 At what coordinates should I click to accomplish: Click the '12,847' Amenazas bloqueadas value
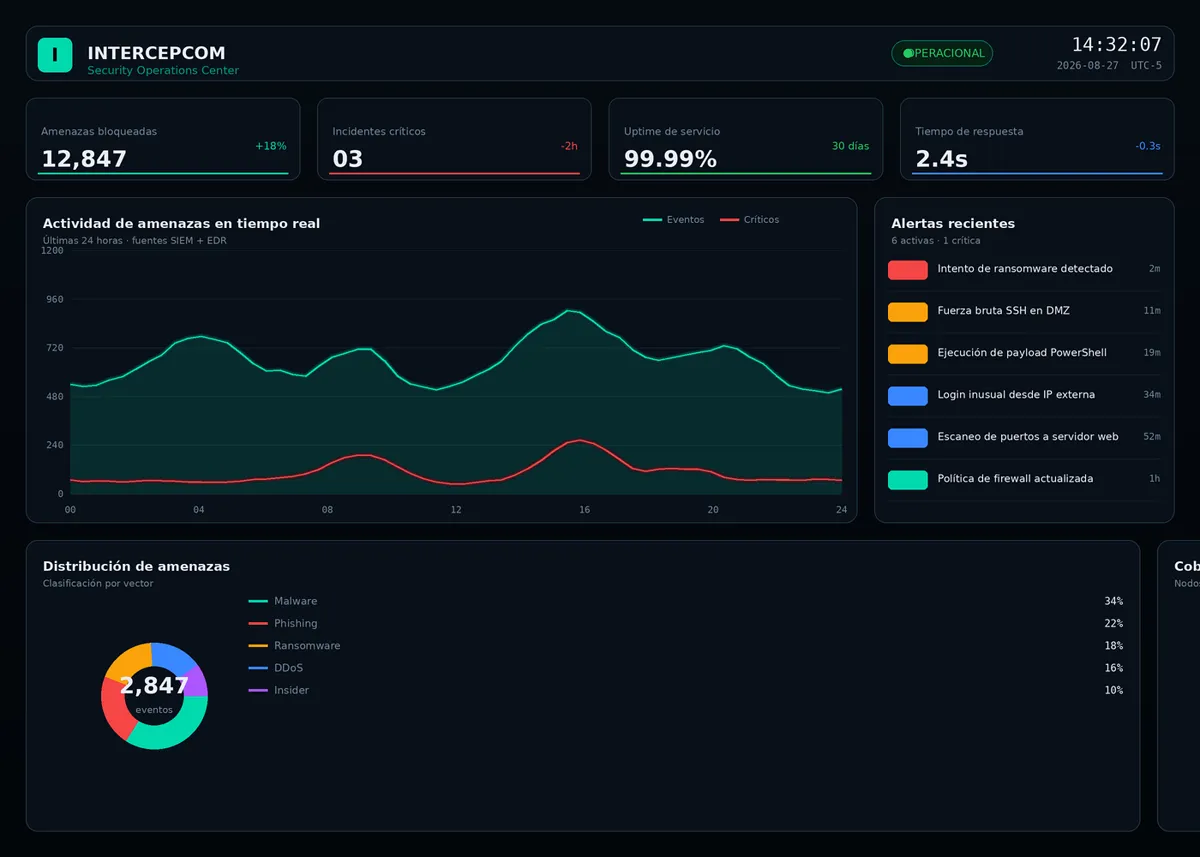84,159
